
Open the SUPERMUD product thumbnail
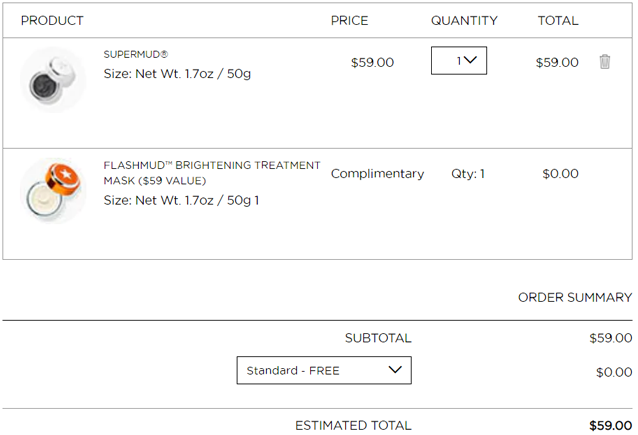[53, 80]
